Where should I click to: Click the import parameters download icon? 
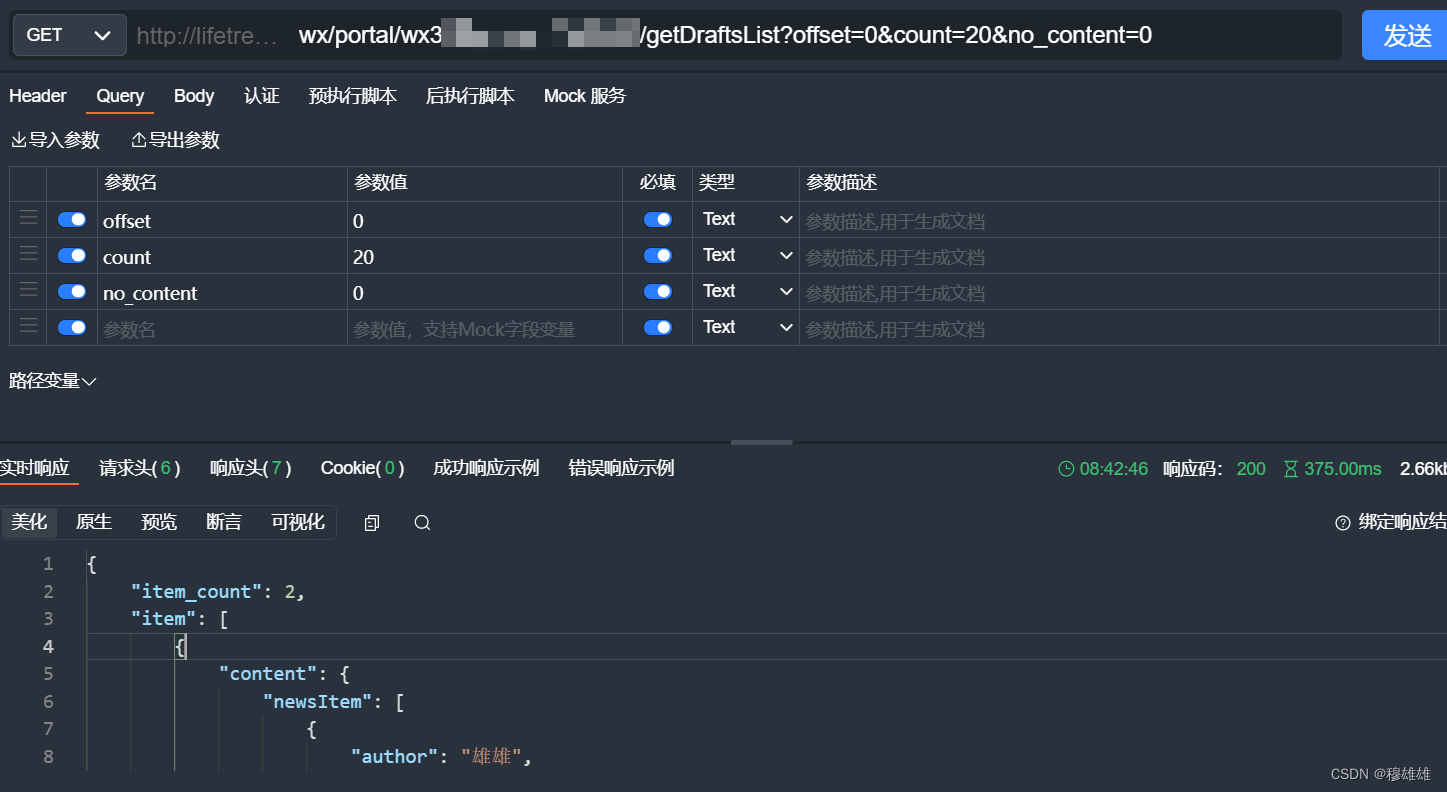(x=19, y=141)
